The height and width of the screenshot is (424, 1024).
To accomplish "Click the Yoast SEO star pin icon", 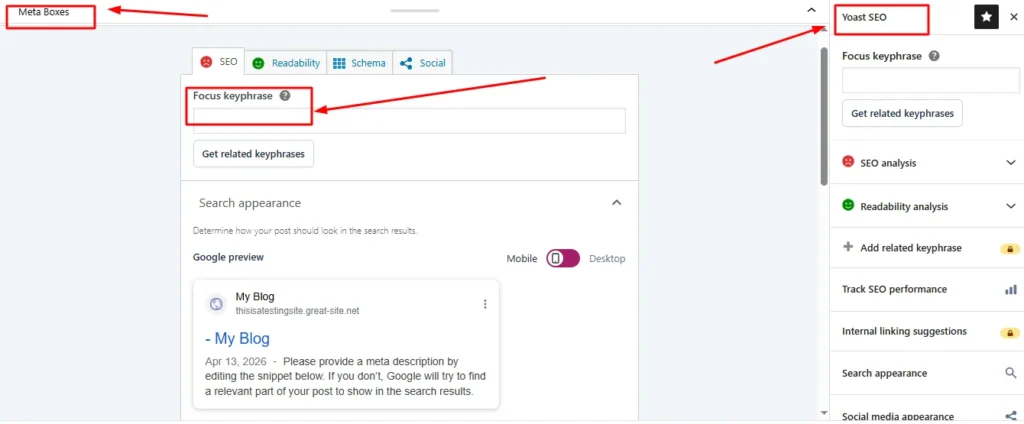I will pos(987,18).
